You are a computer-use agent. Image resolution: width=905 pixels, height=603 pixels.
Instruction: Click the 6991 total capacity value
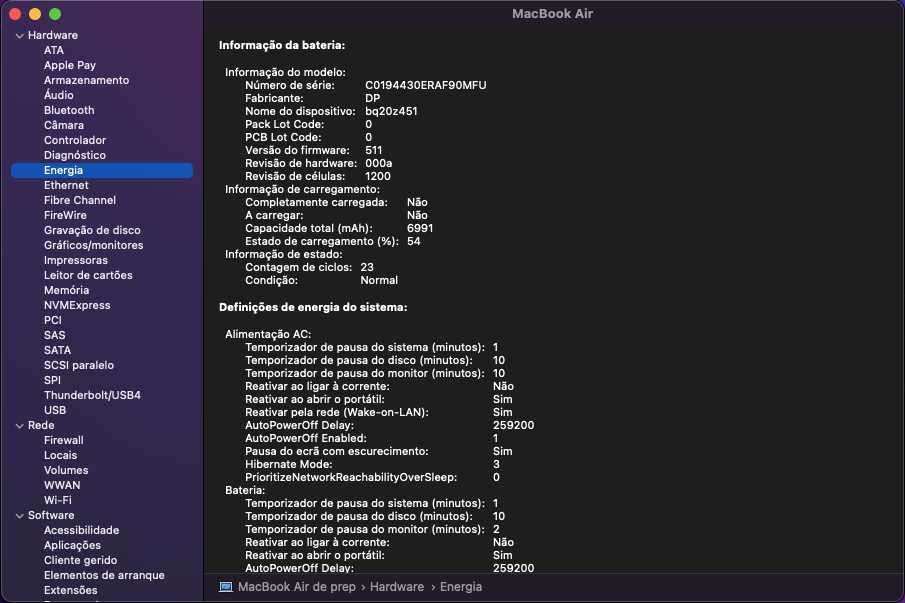[x=420, y=229]
